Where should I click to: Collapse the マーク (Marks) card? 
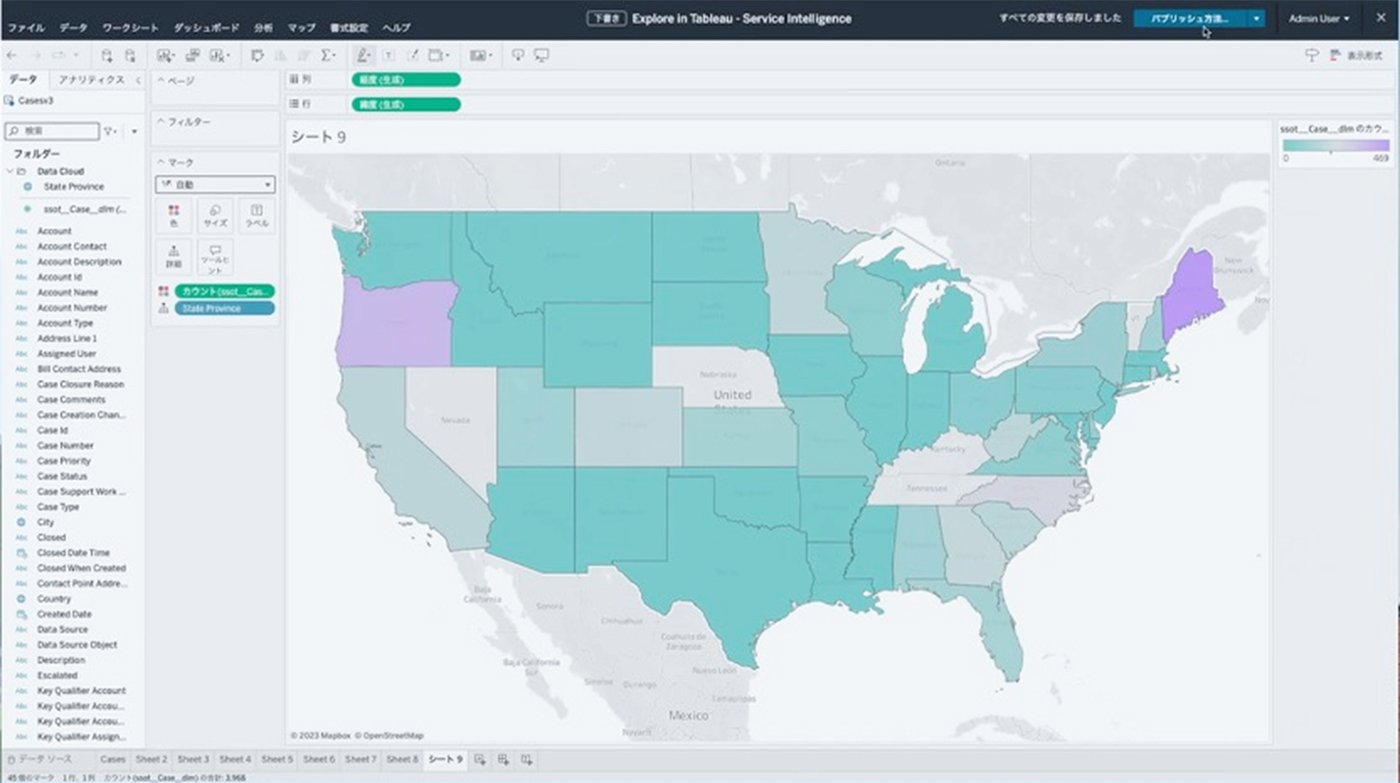click(x=160, y=162)
